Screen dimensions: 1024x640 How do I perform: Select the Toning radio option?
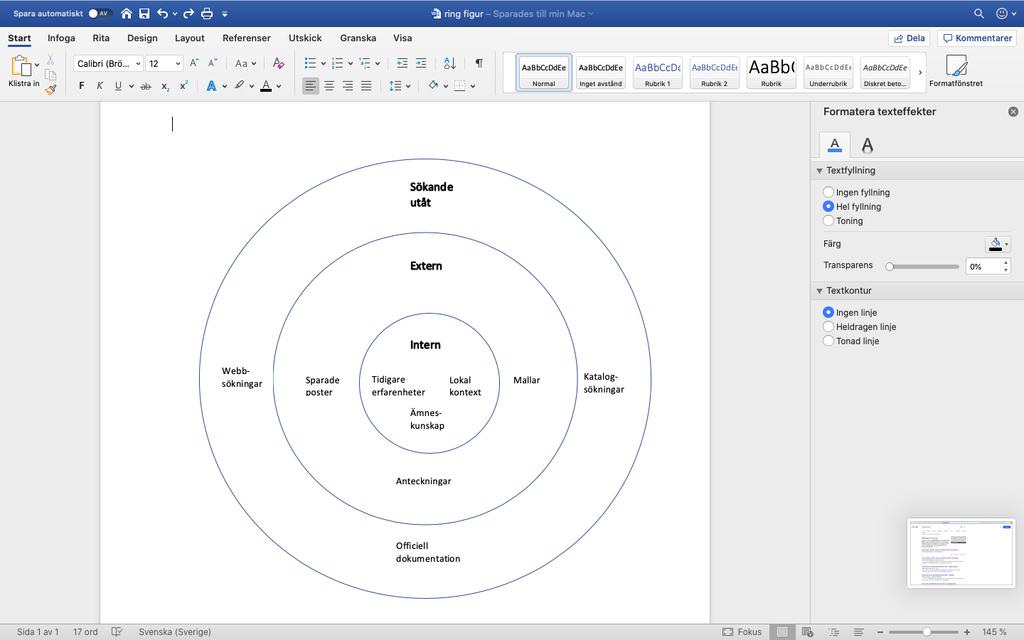[828, 221]
